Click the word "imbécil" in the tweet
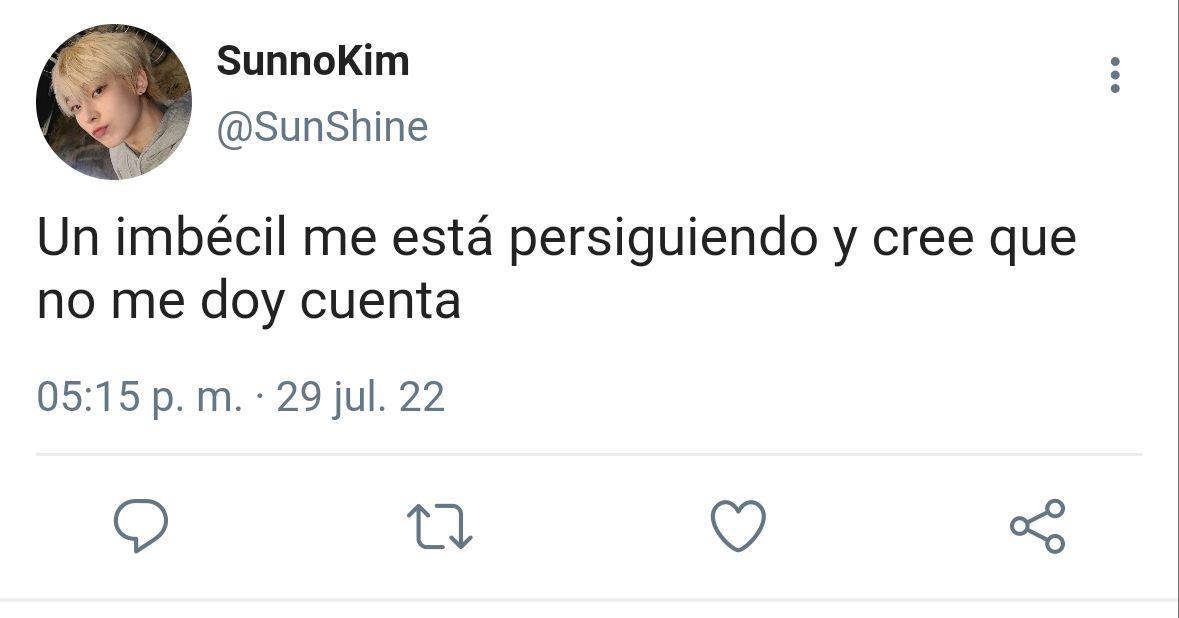Viewport: 1179px width, 618px height. coord(201,237)
